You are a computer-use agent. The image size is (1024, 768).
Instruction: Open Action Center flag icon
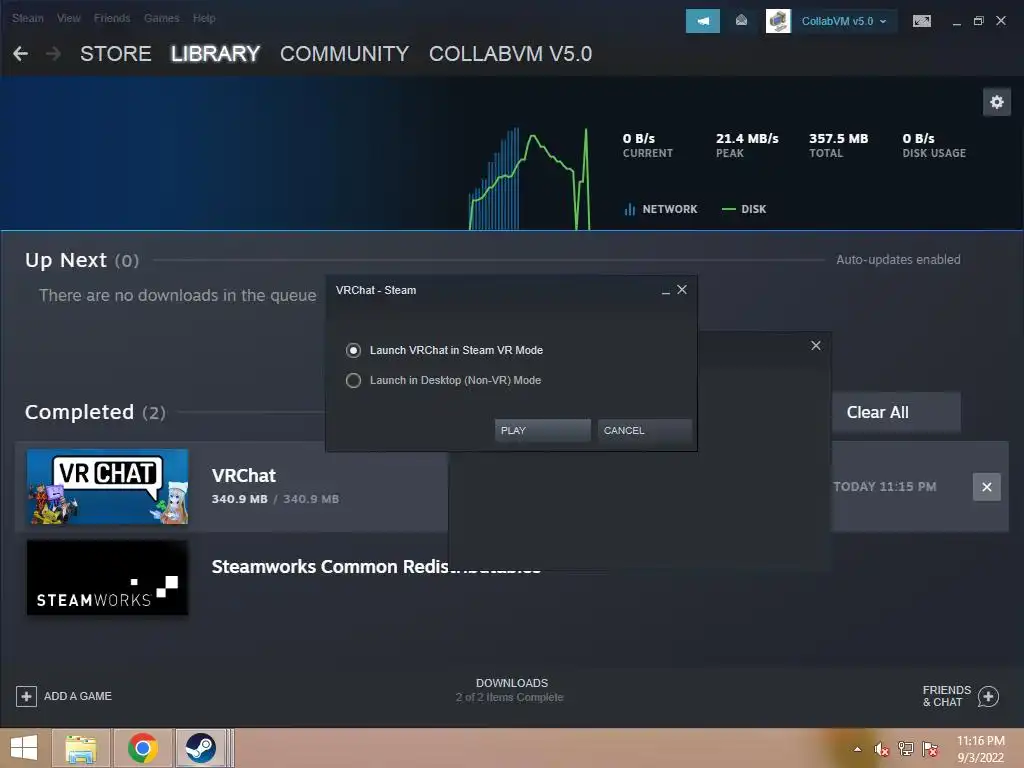(x=930, y=749)
